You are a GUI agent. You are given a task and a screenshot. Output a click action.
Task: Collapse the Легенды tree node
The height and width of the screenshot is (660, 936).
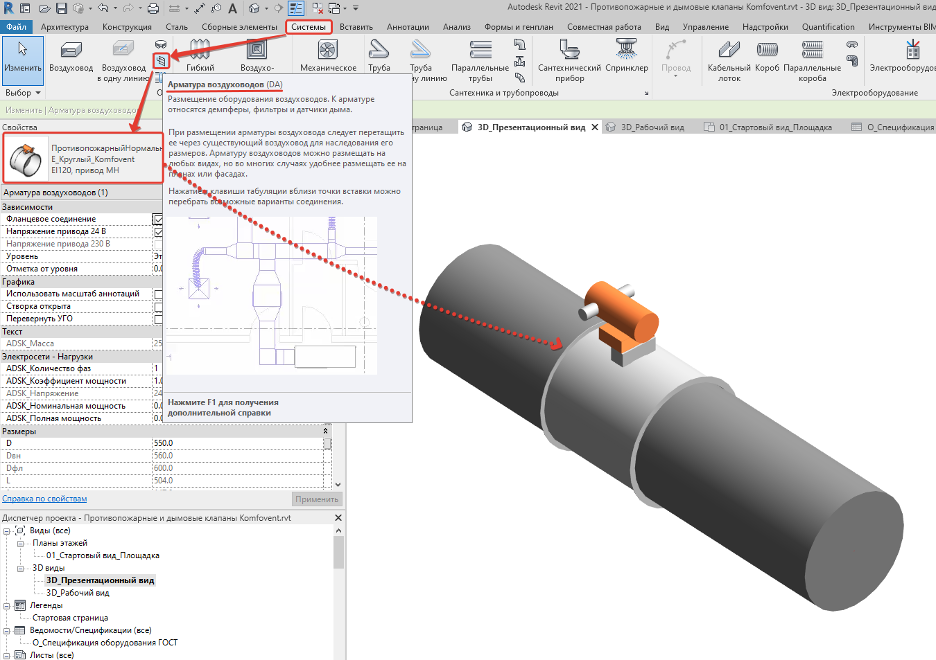[7, 606]
